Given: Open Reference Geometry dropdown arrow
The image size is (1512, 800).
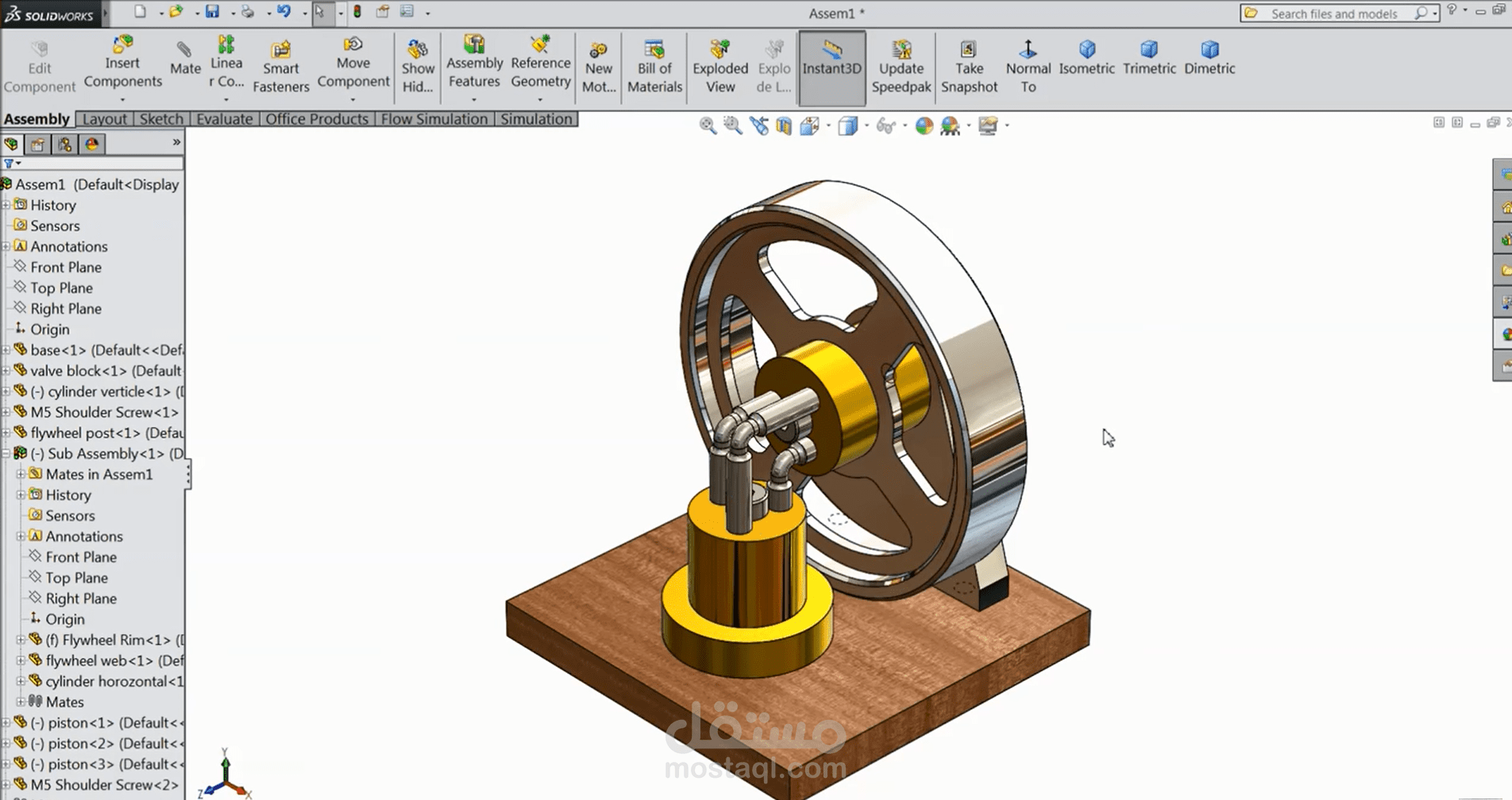Looking at the screenshot, I should point(540,100).
